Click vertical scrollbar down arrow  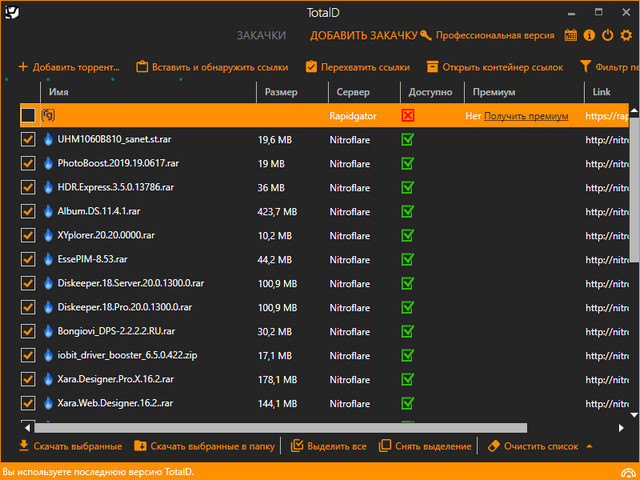coord(634,415)
